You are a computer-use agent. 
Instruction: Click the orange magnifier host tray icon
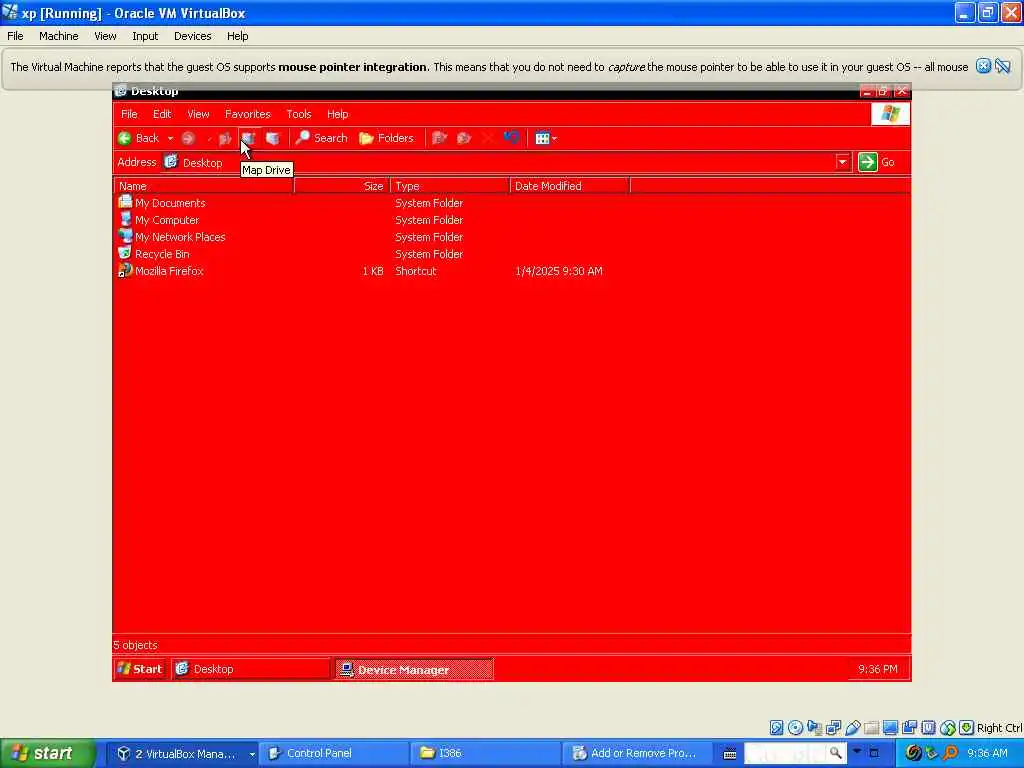pyautogui.click(x=950, y=753)
